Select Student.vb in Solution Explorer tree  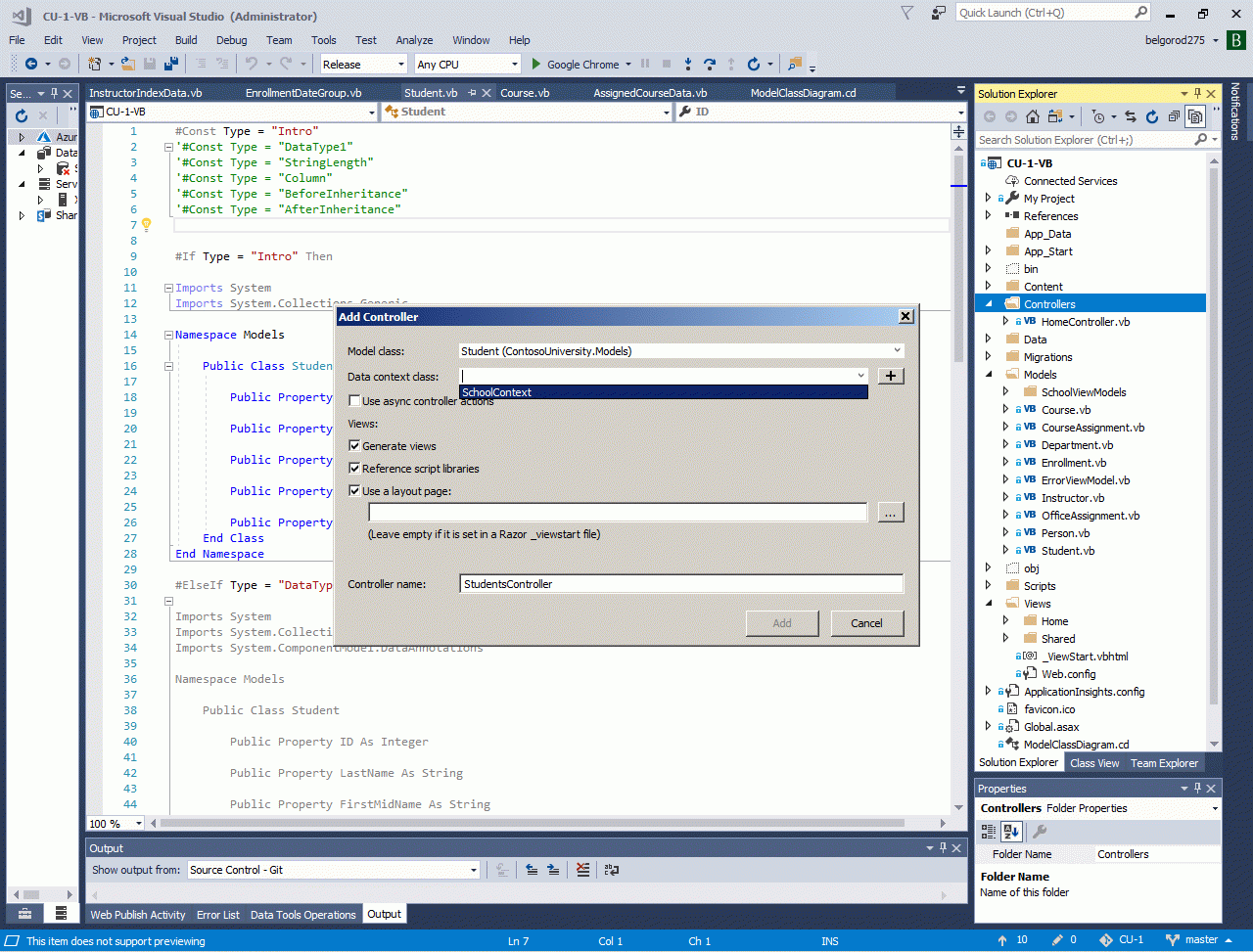click(x=1067, y=551)
